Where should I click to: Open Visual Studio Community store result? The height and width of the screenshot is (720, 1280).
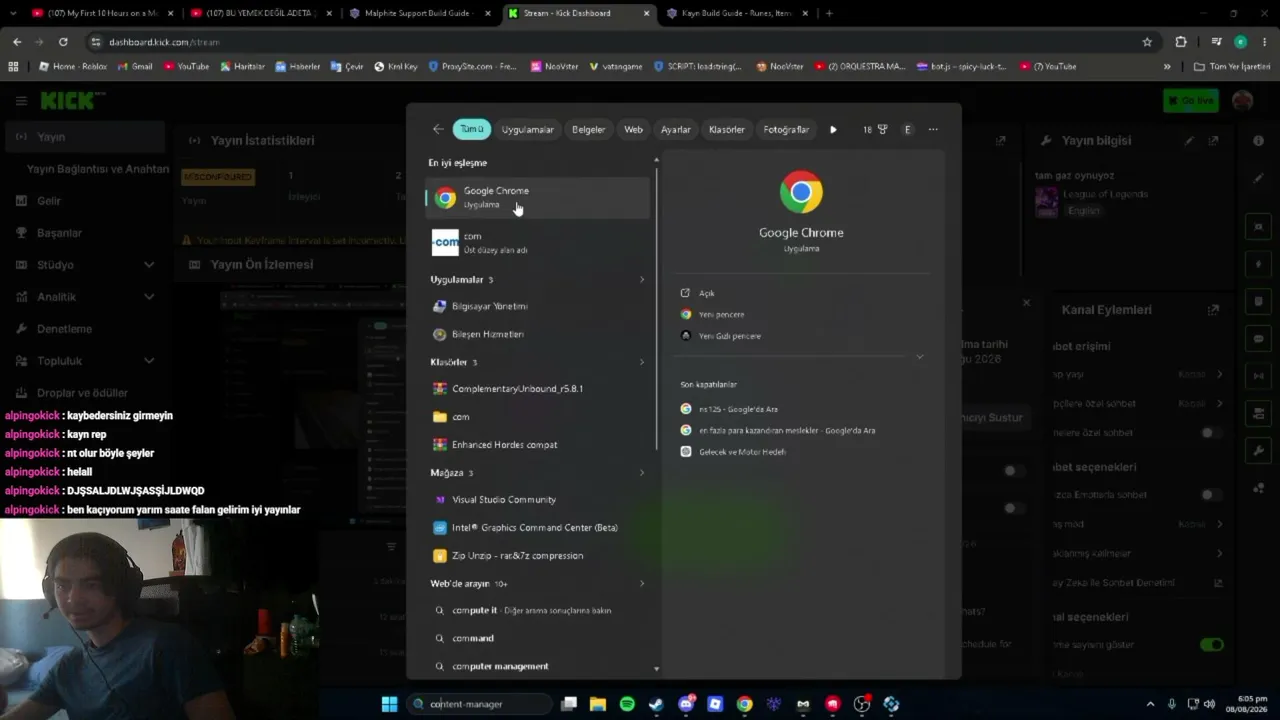coord(538,499)
